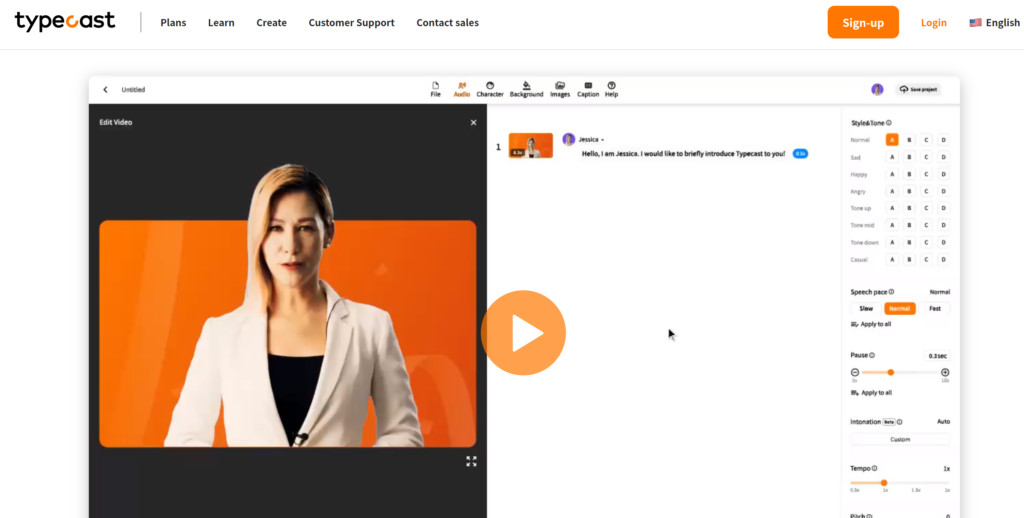Open the Plans menu

click(x=173, y=22)
